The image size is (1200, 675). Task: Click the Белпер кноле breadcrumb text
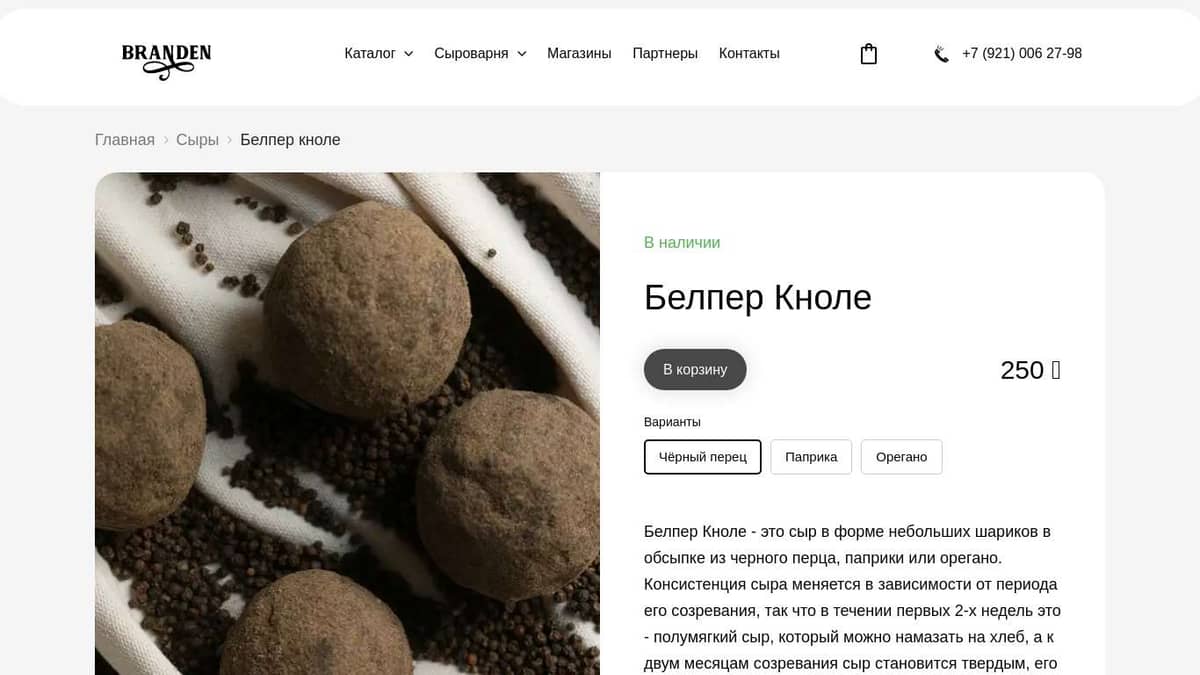tap(290, 140)
